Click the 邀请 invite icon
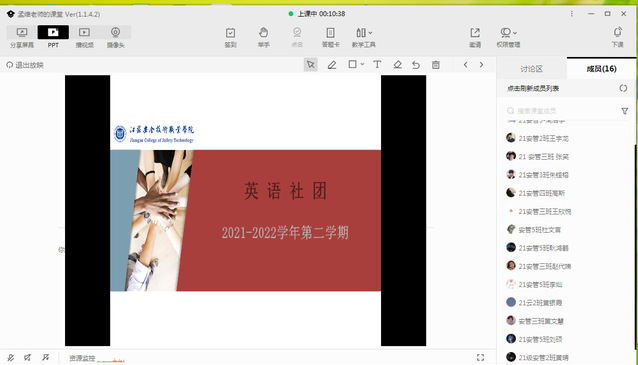Image resolution: width=638 pixels, height=365 pixels. pyautogui.click(x=475, y=37)
